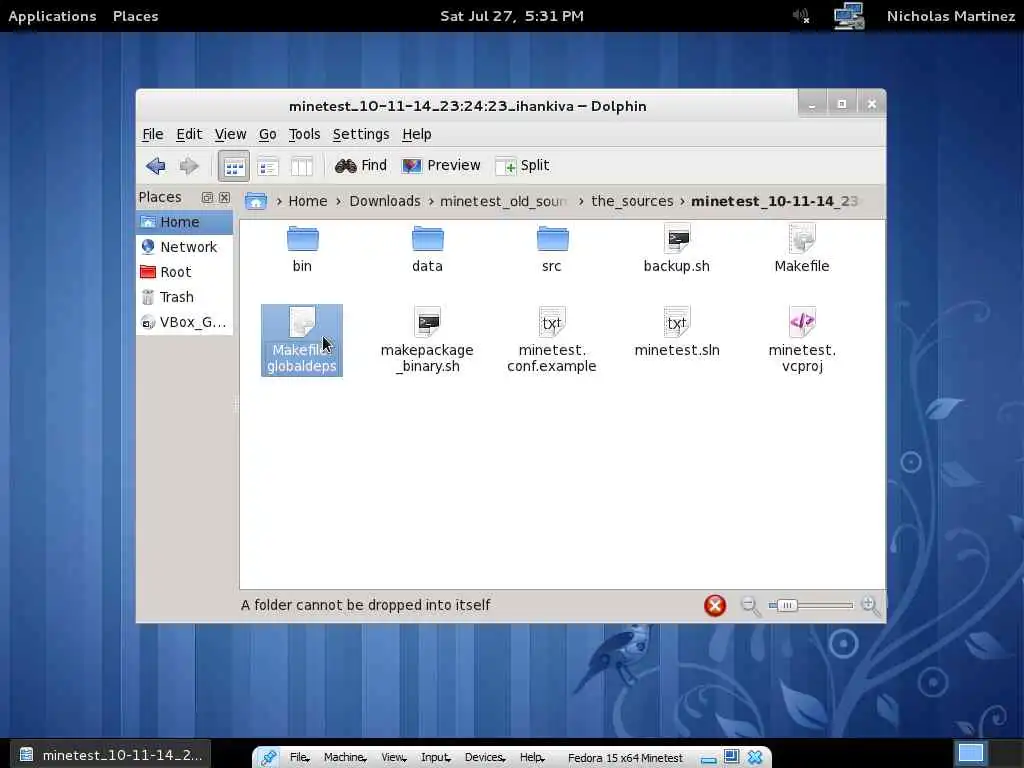Screen dimensions: 1024x768
Task: Click the grey forward arrow
Action: pyautogui.click(x=189, y=166)
